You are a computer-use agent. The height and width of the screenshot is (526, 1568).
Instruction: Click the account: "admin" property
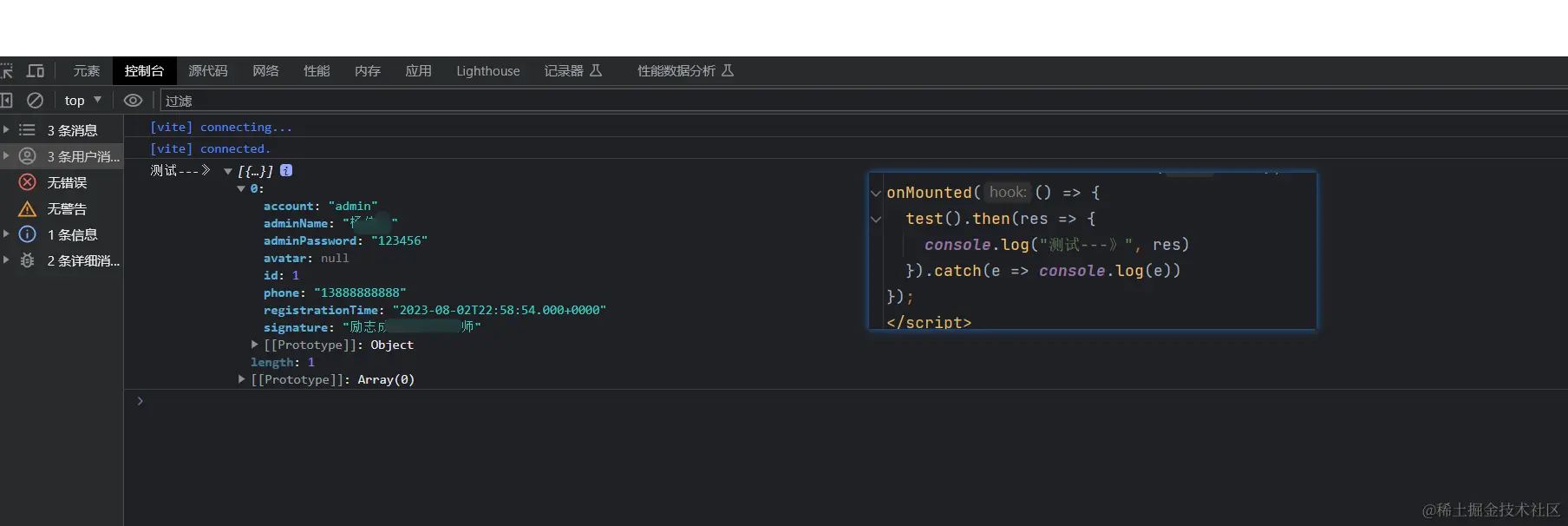pyautogui.click(x=321, y=206)
